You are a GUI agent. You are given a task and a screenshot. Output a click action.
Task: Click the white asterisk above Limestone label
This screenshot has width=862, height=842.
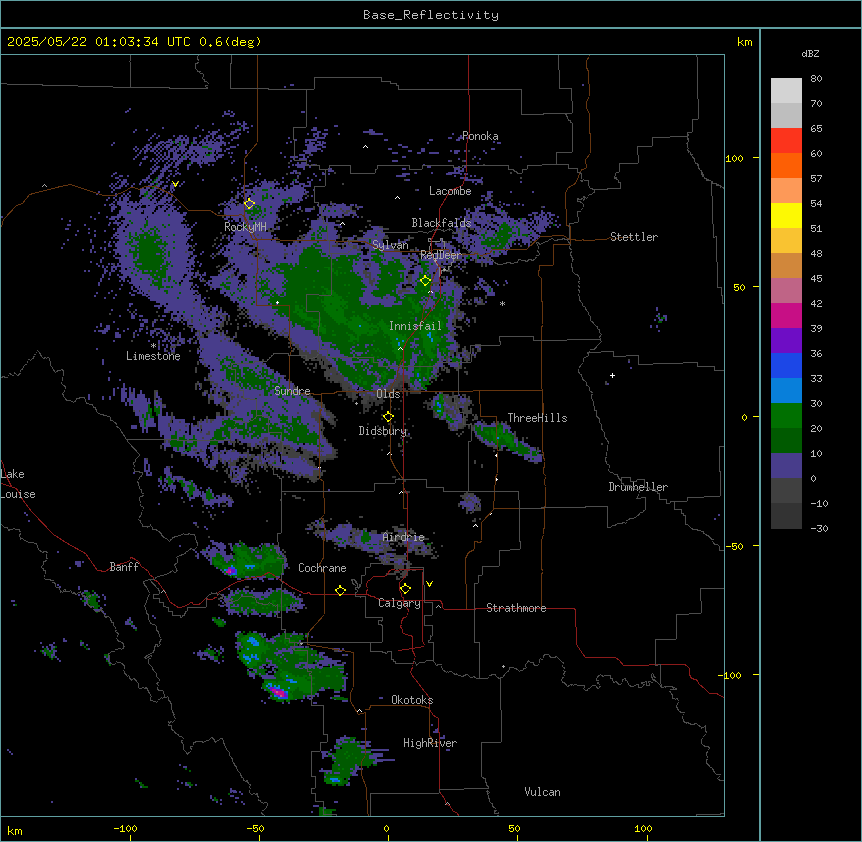(153, 346)
